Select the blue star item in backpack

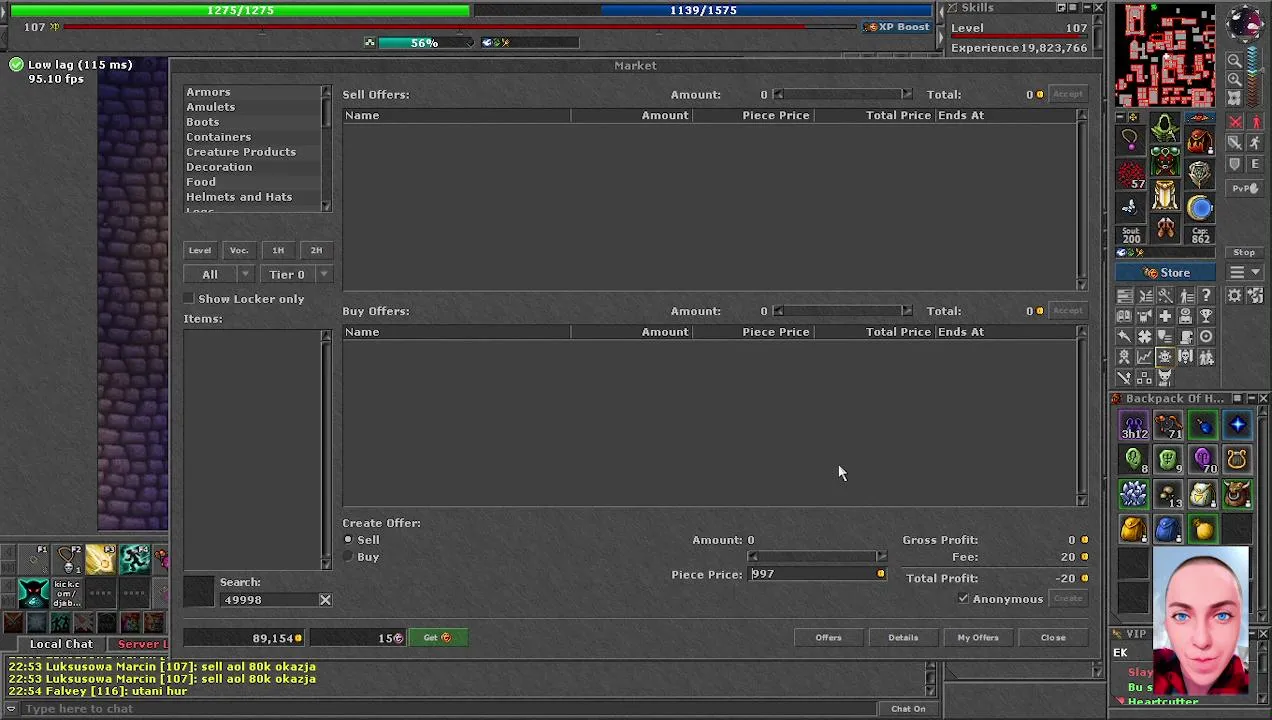[1238, 425]
